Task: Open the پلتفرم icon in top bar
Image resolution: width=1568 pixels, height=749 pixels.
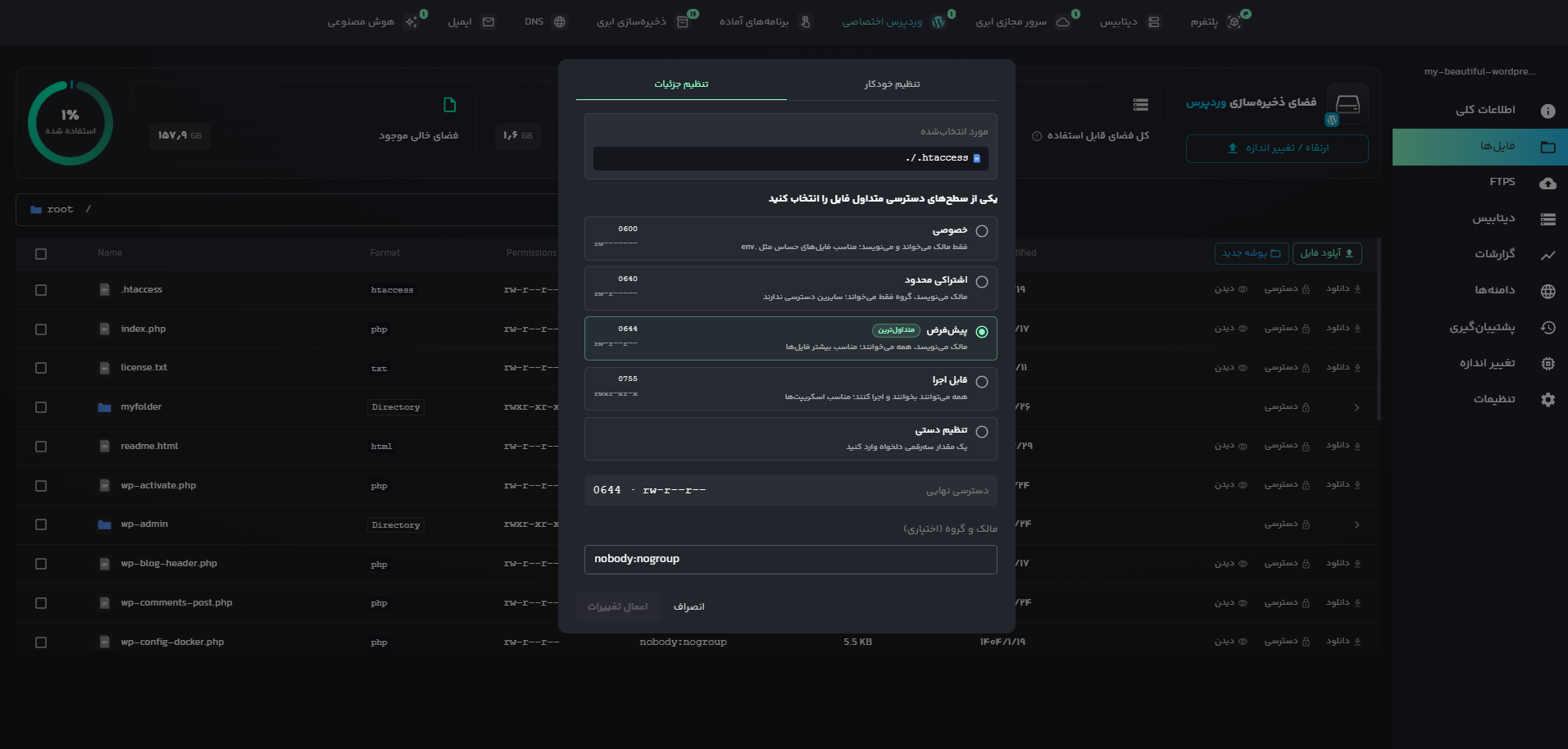Action: tap(1234, 22)
